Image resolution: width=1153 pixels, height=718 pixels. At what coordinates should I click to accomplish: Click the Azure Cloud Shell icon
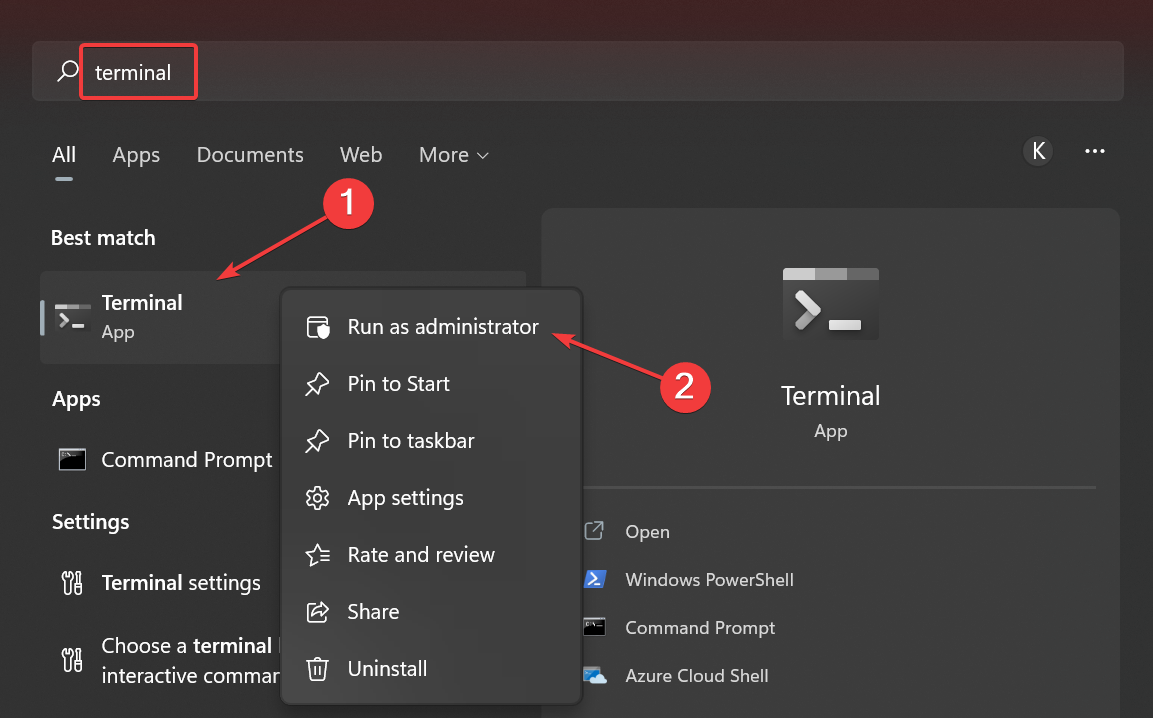[595, 675]
